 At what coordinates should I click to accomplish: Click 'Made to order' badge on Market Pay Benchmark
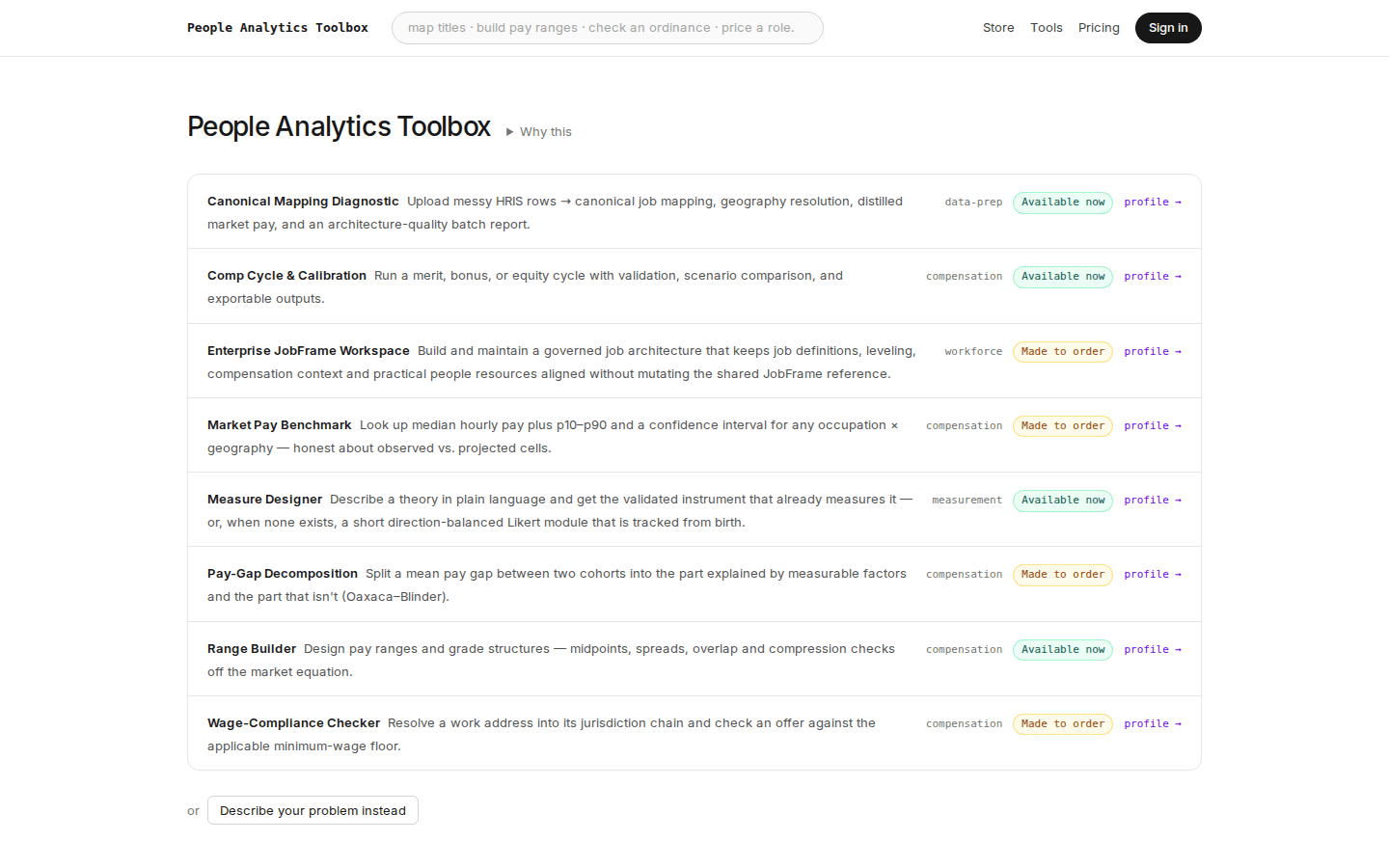[1063, 426]
